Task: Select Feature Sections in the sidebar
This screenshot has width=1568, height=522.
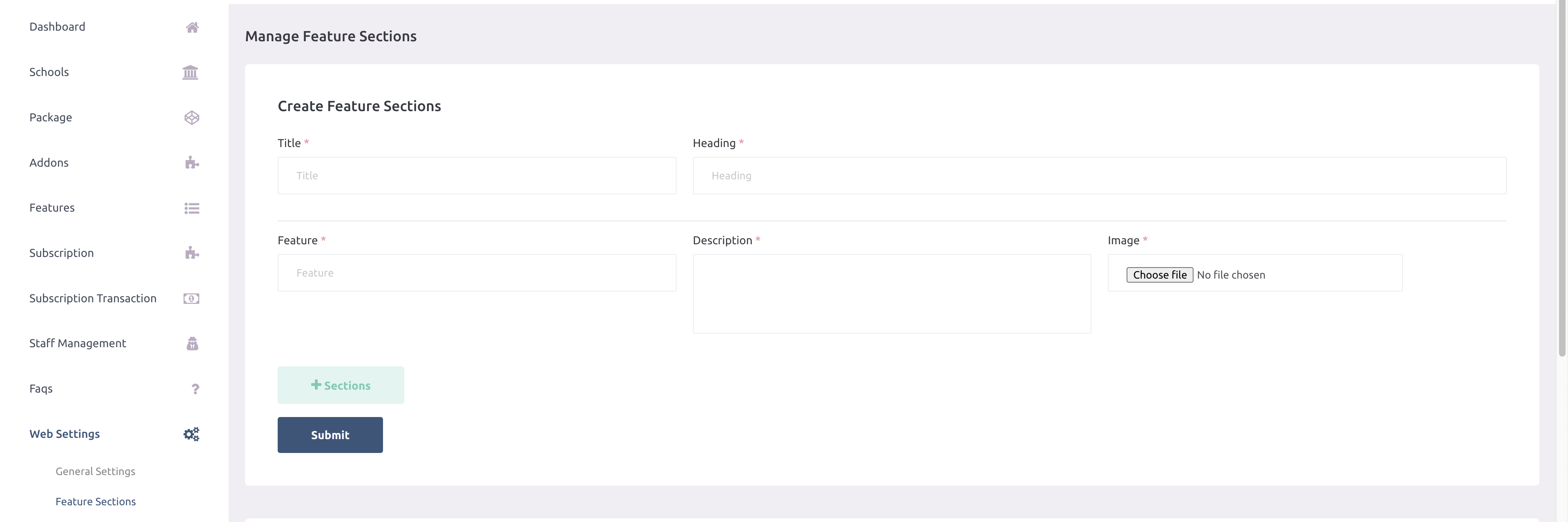Action: [x=96, y=501]
